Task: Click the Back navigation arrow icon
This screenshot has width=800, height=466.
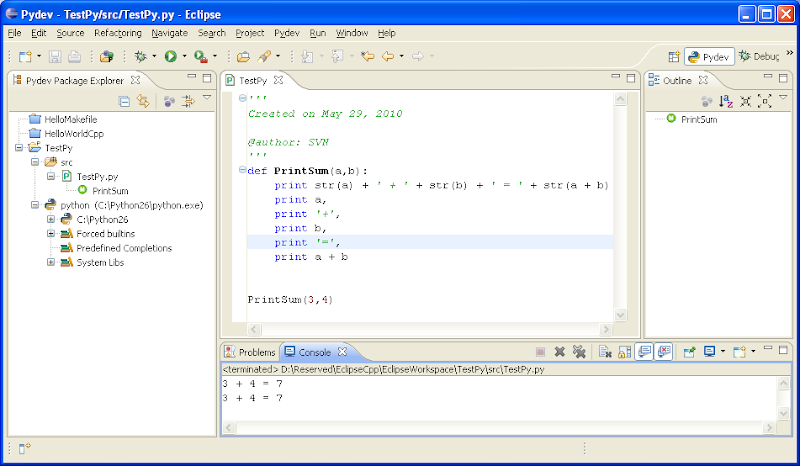Action: point(388,56)
